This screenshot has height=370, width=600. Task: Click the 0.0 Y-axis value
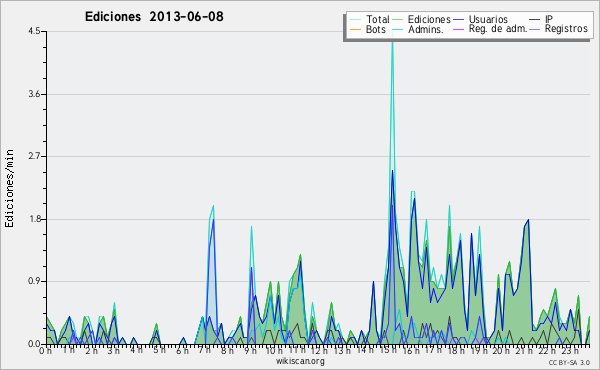34,344
